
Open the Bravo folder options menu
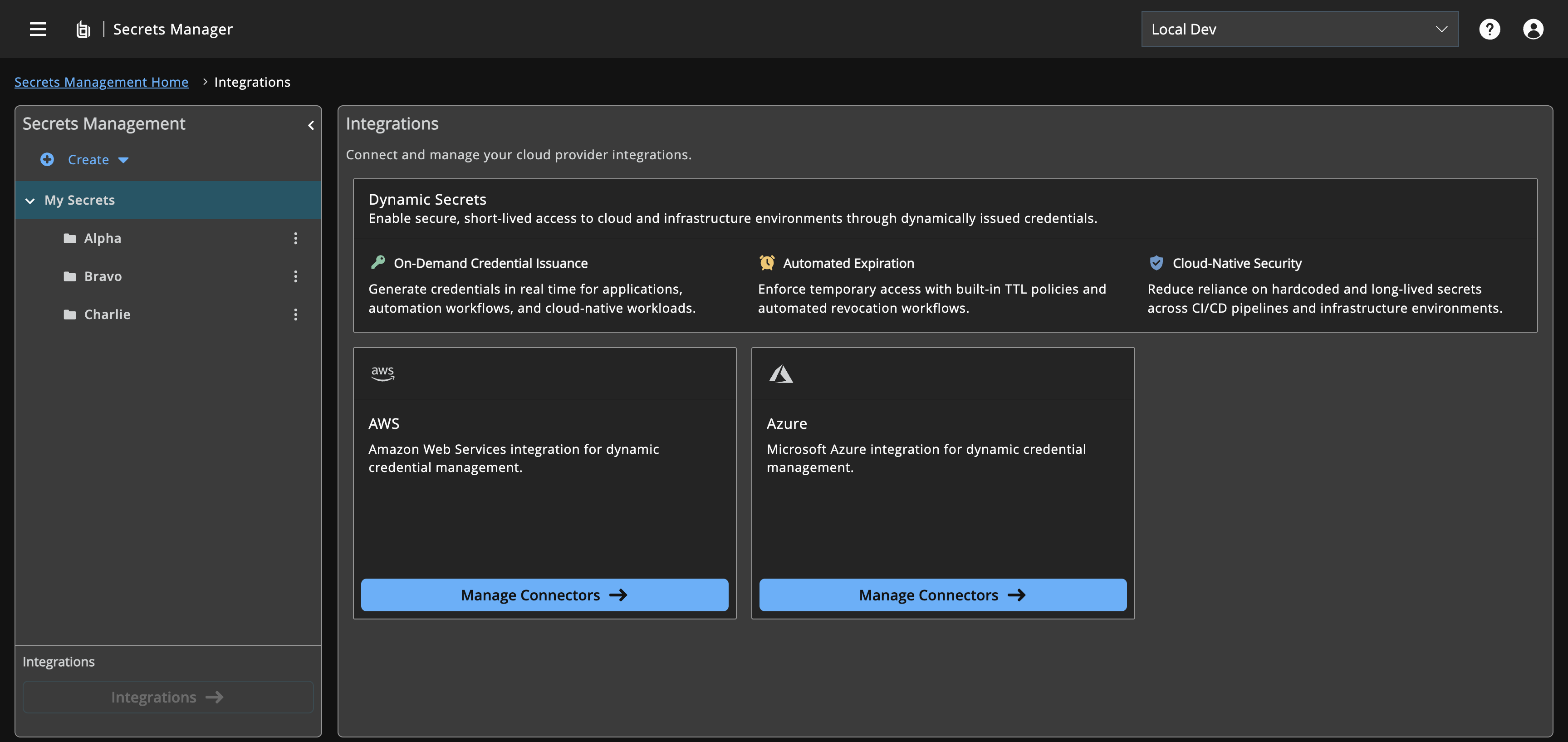(x=296, y=276)
